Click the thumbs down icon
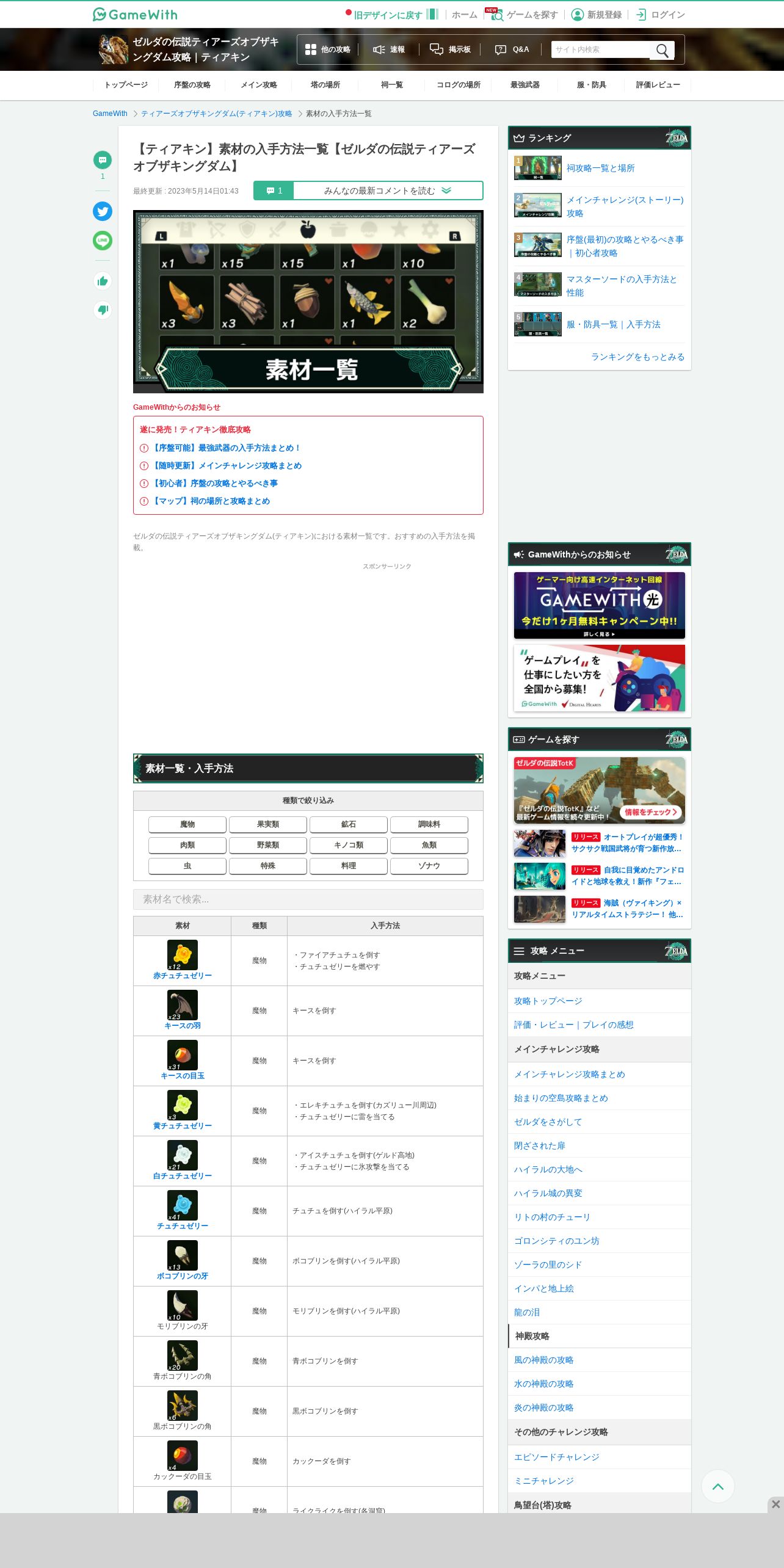The height and width of the screenshot is (1568, 784). pos(103,310)
